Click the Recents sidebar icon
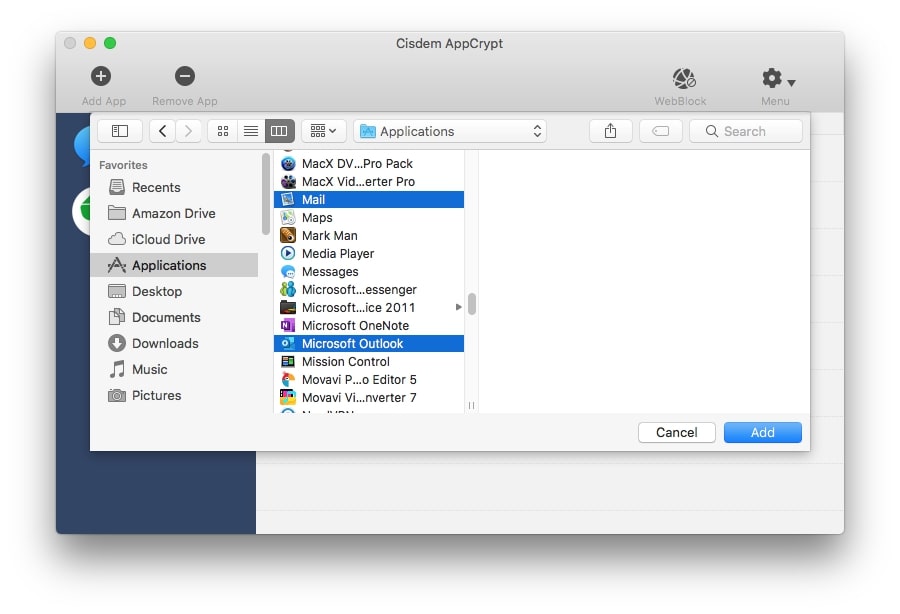This screenshot has height=614, width=900. click(117, 187)
